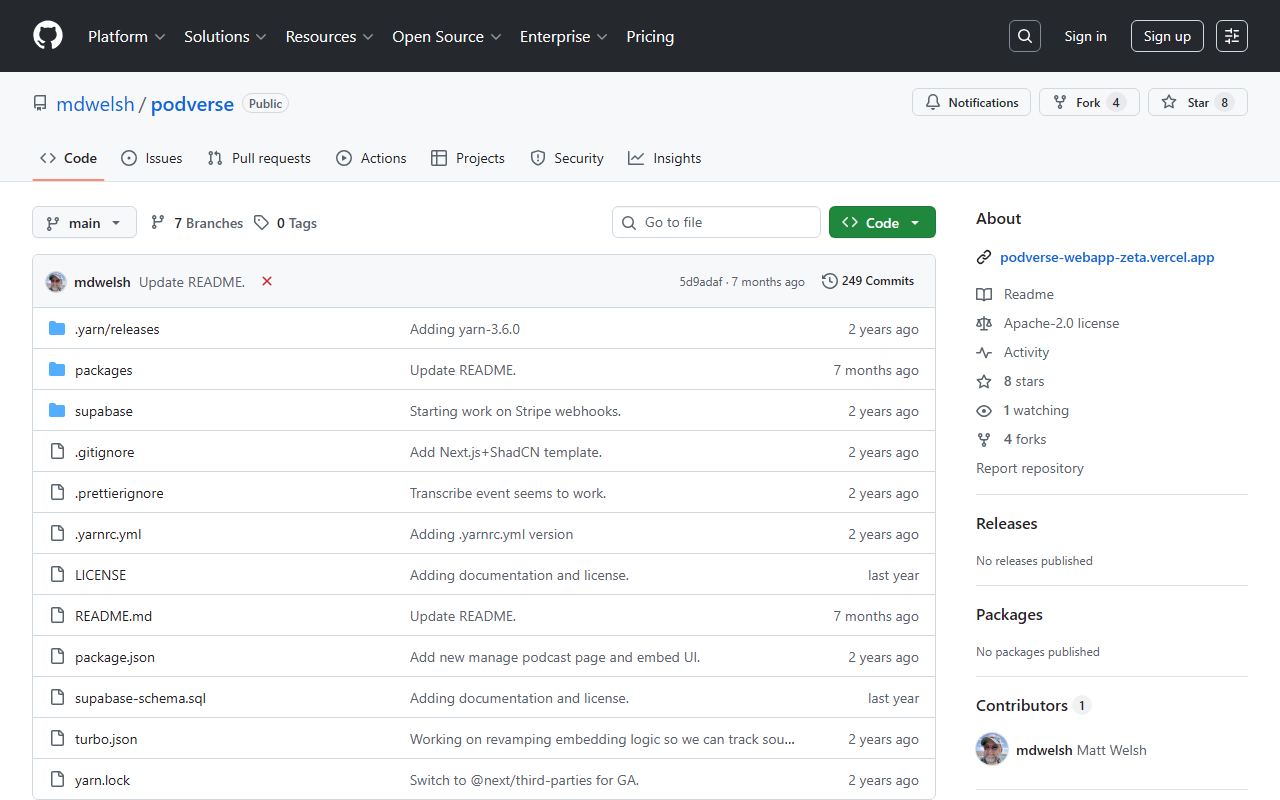The image size is (1280, 800).
Task: Open commit 'Switch to @next/third-parties for GA.'
Action: [x=524, y=780]
